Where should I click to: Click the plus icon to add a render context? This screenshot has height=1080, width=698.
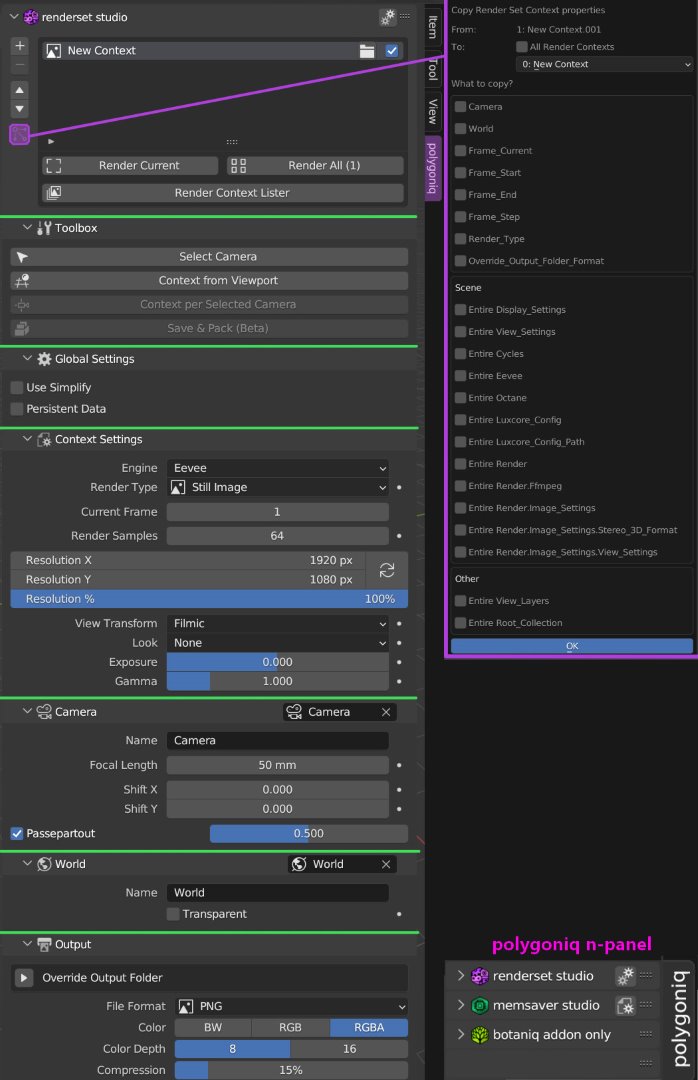19,45
